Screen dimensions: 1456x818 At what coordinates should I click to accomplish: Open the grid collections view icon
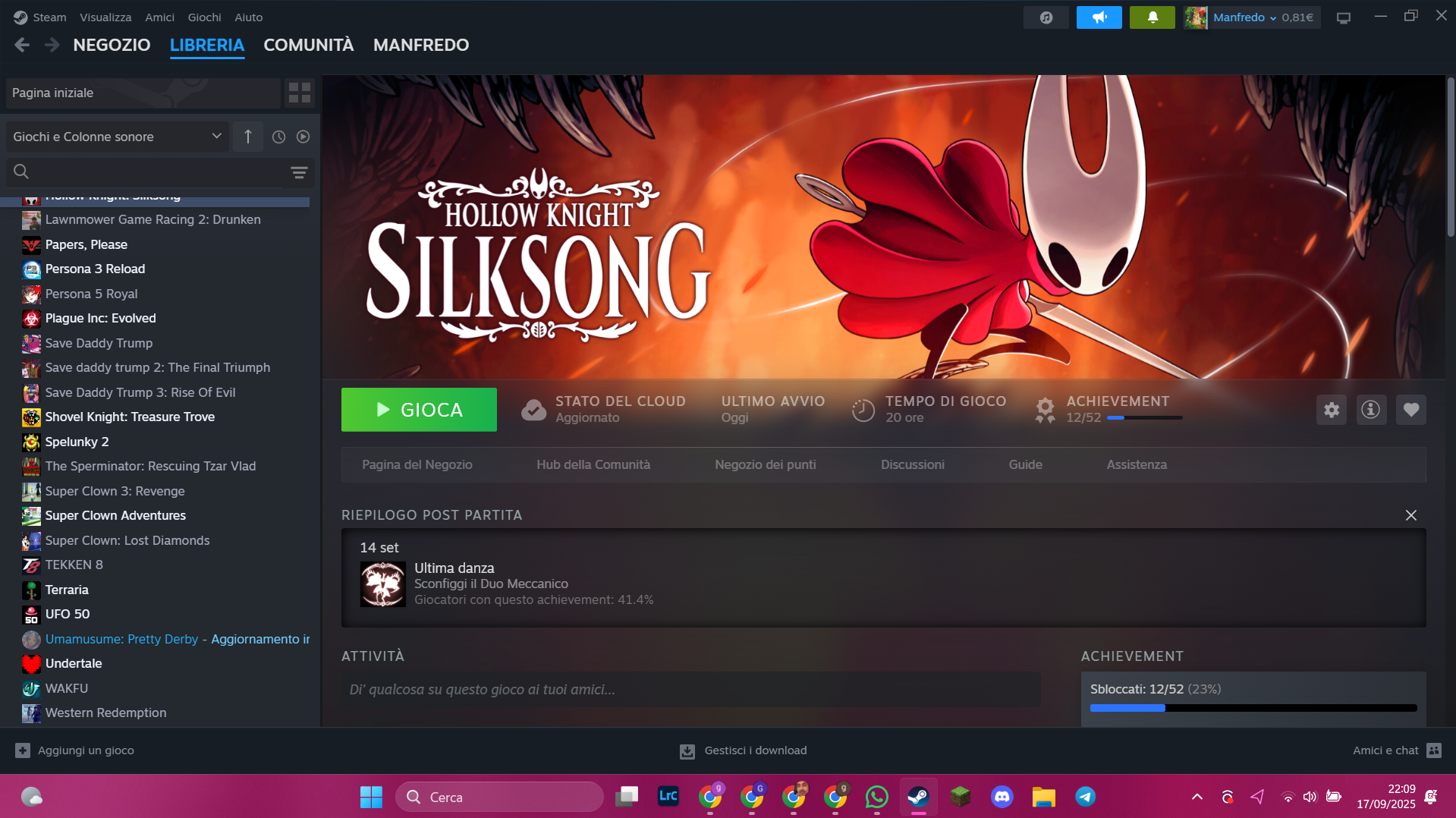(x=300, y=93)
